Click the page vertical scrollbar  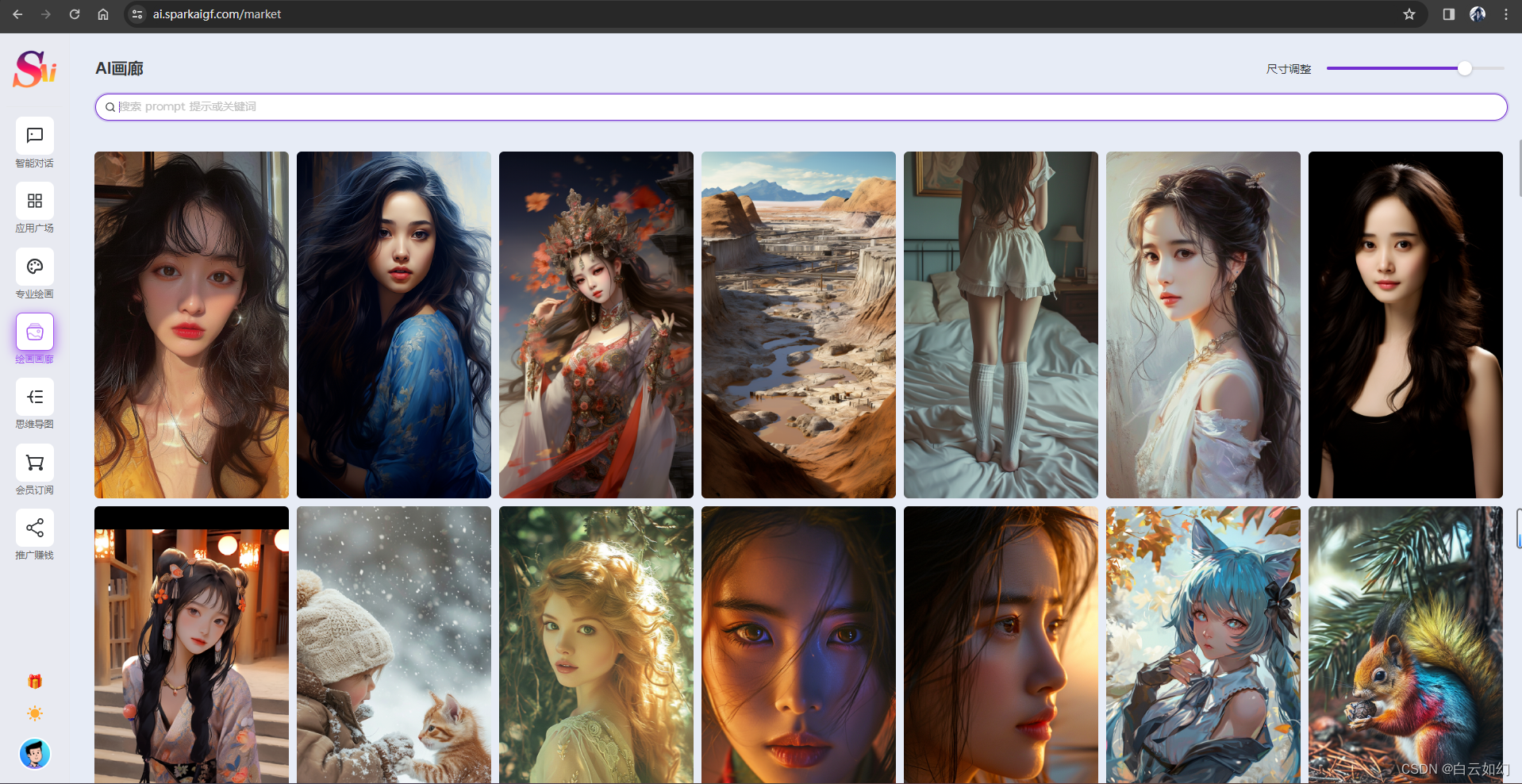click(1519, 167)
